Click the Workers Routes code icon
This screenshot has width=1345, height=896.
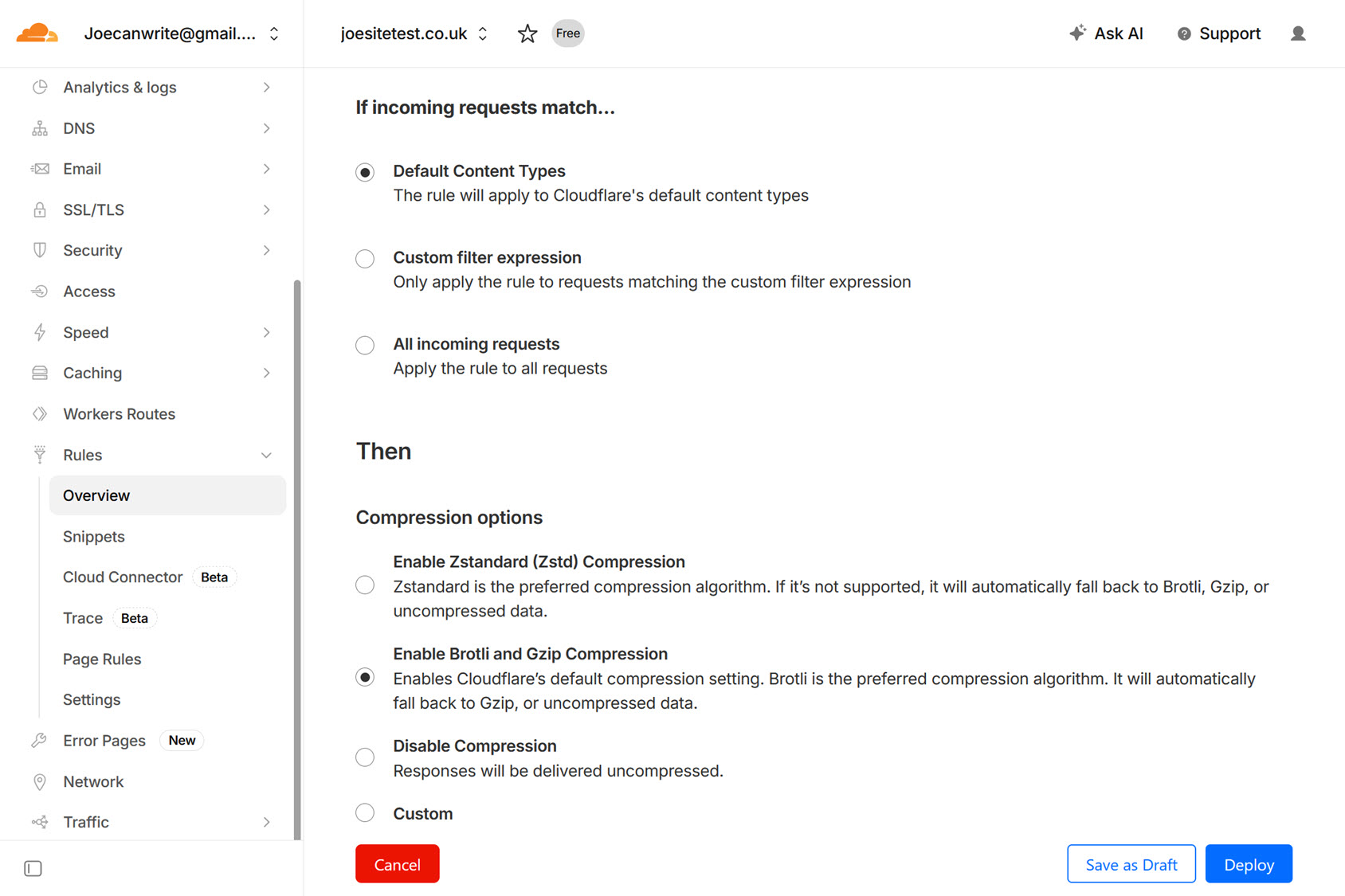[40, 413]
